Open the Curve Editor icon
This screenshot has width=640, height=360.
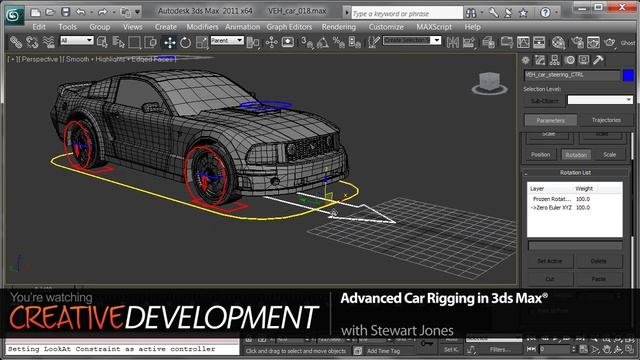tap(523, 42)
